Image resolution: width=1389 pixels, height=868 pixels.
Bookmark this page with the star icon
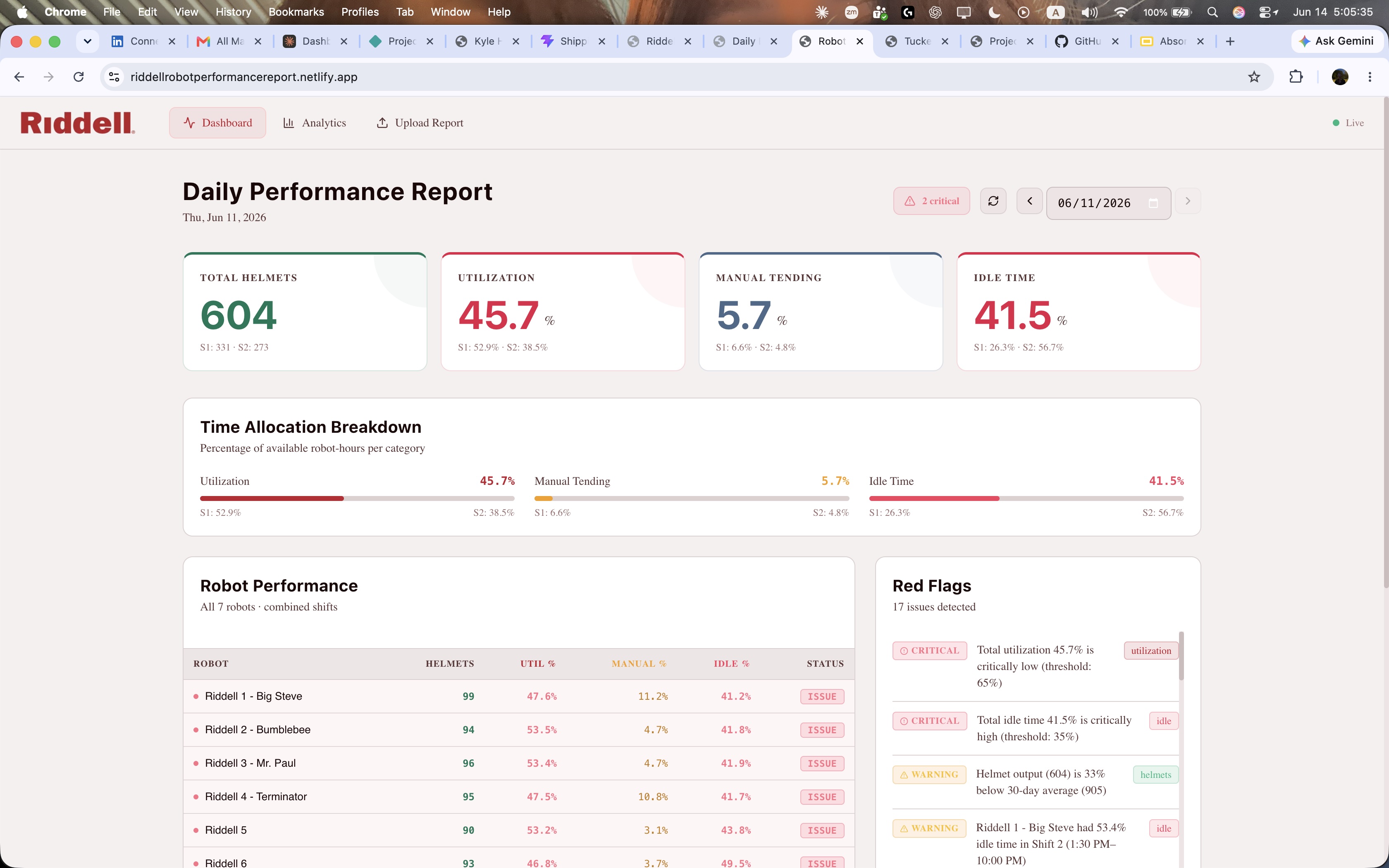pyautogui.click(x=1254, y=77)
